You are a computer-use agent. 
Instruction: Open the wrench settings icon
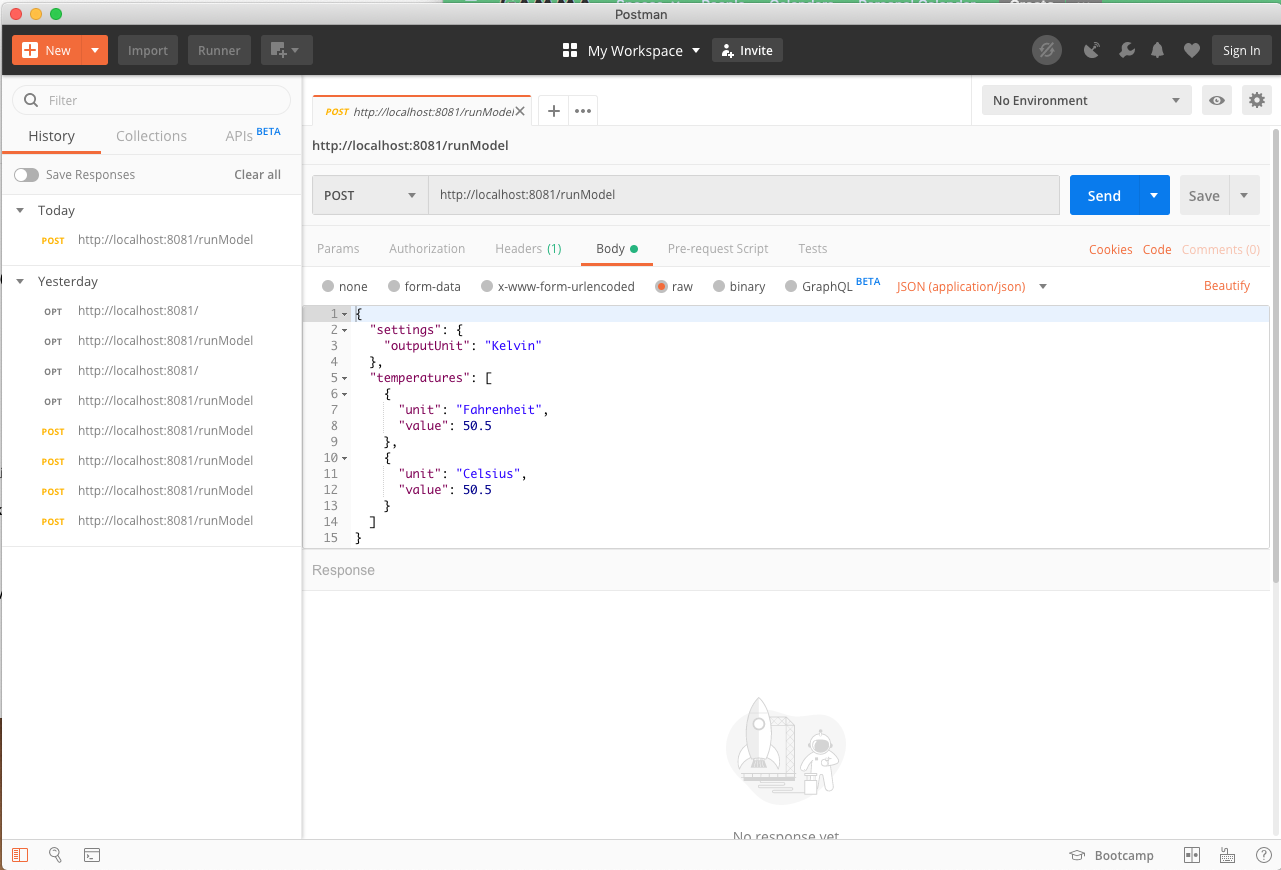click(x=1126, y=50)
